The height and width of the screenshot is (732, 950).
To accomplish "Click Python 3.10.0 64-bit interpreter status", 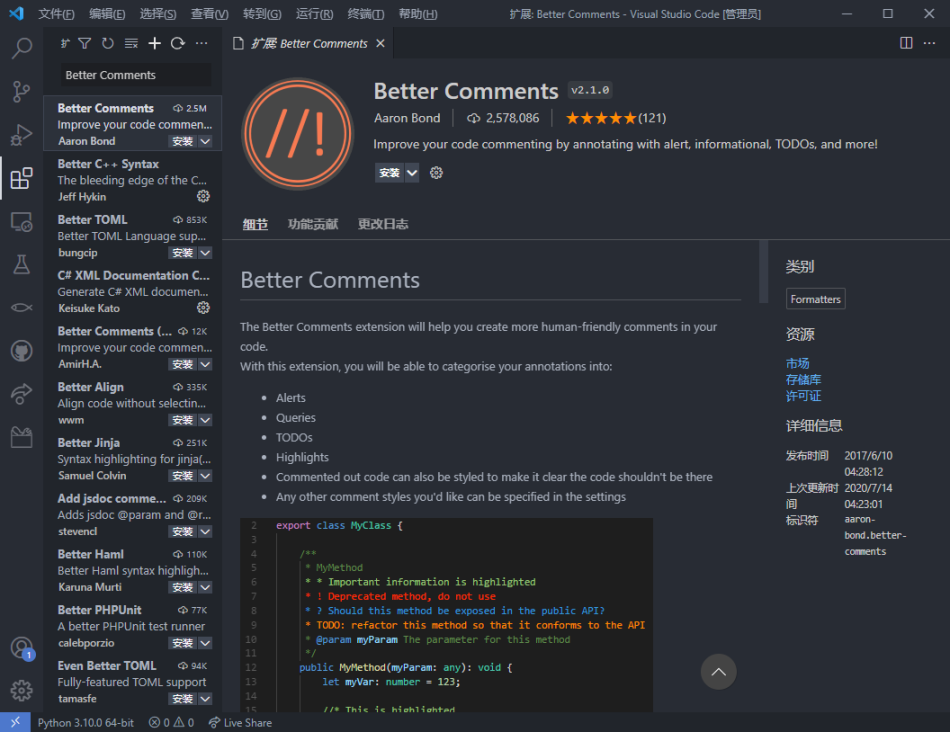I will click(86, 722).
